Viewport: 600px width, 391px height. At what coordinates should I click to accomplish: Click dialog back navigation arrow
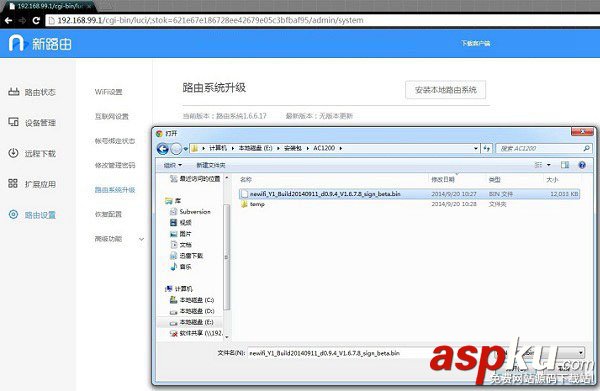(163, 148)
